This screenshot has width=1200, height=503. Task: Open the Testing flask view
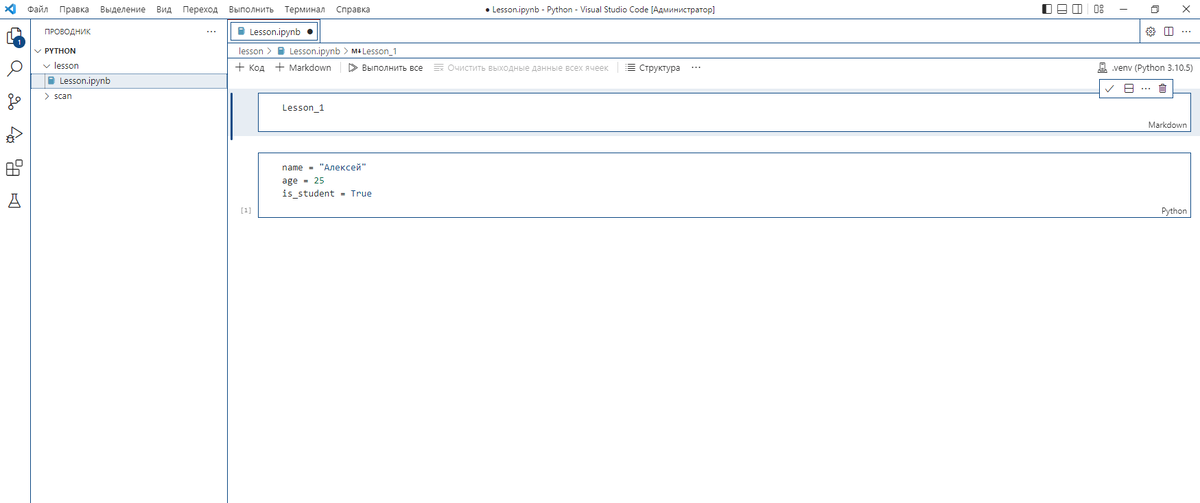[x=15, y=200]
